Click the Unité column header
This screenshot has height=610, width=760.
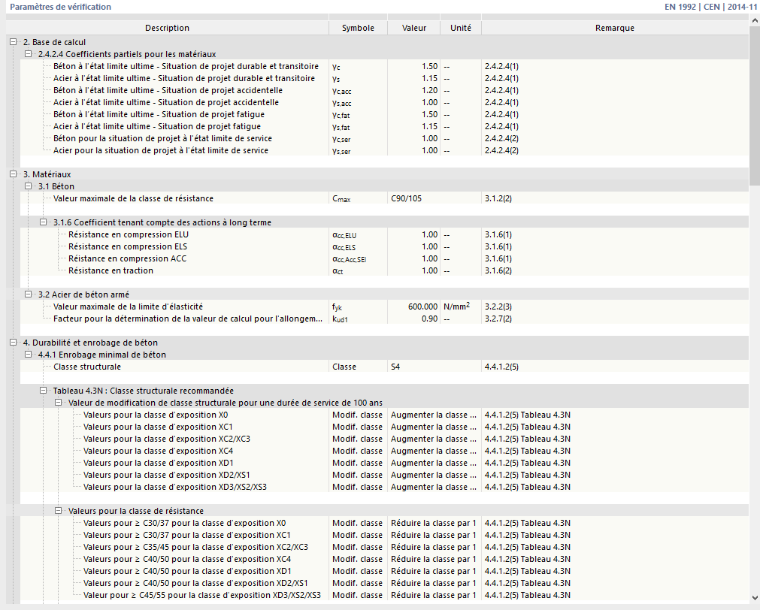pyautogui.click(x=460, y=28)
